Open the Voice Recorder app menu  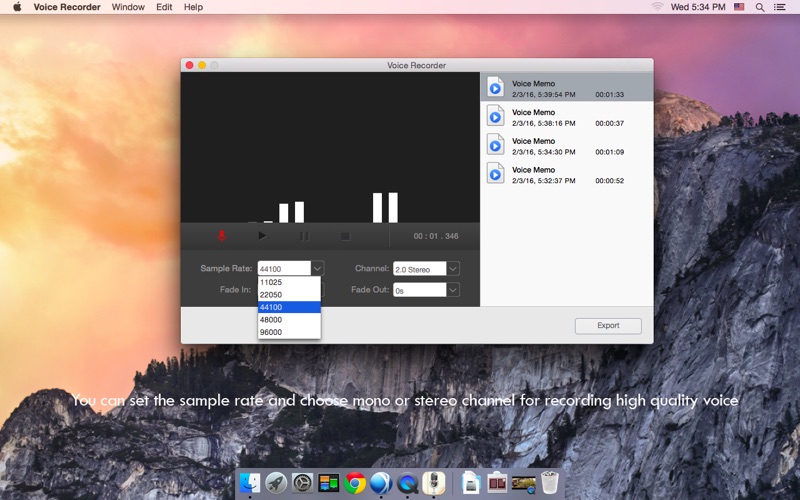(67, 7)
